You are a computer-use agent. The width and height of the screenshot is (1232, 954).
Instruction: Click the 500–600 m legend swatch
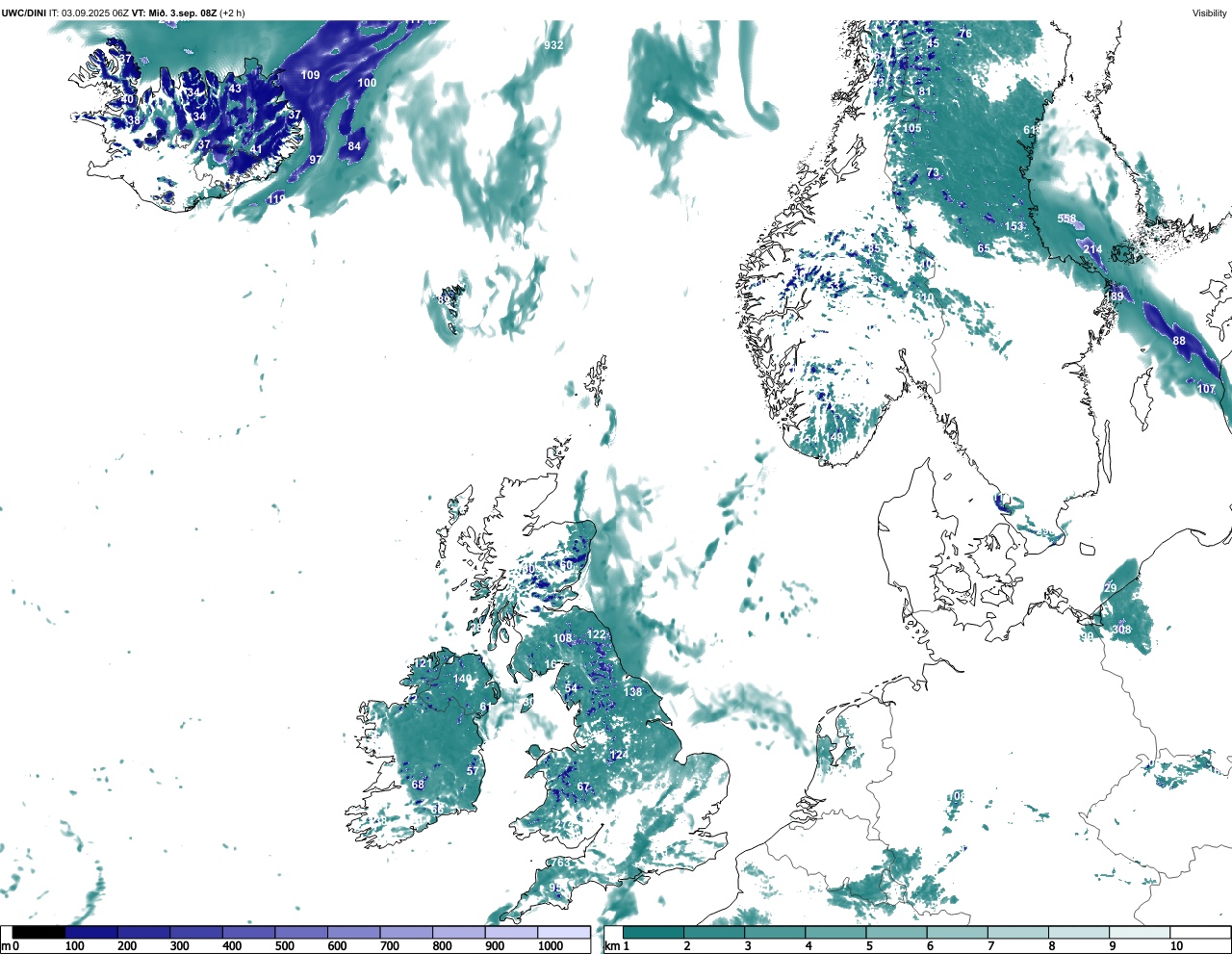(x=301, y=932)
